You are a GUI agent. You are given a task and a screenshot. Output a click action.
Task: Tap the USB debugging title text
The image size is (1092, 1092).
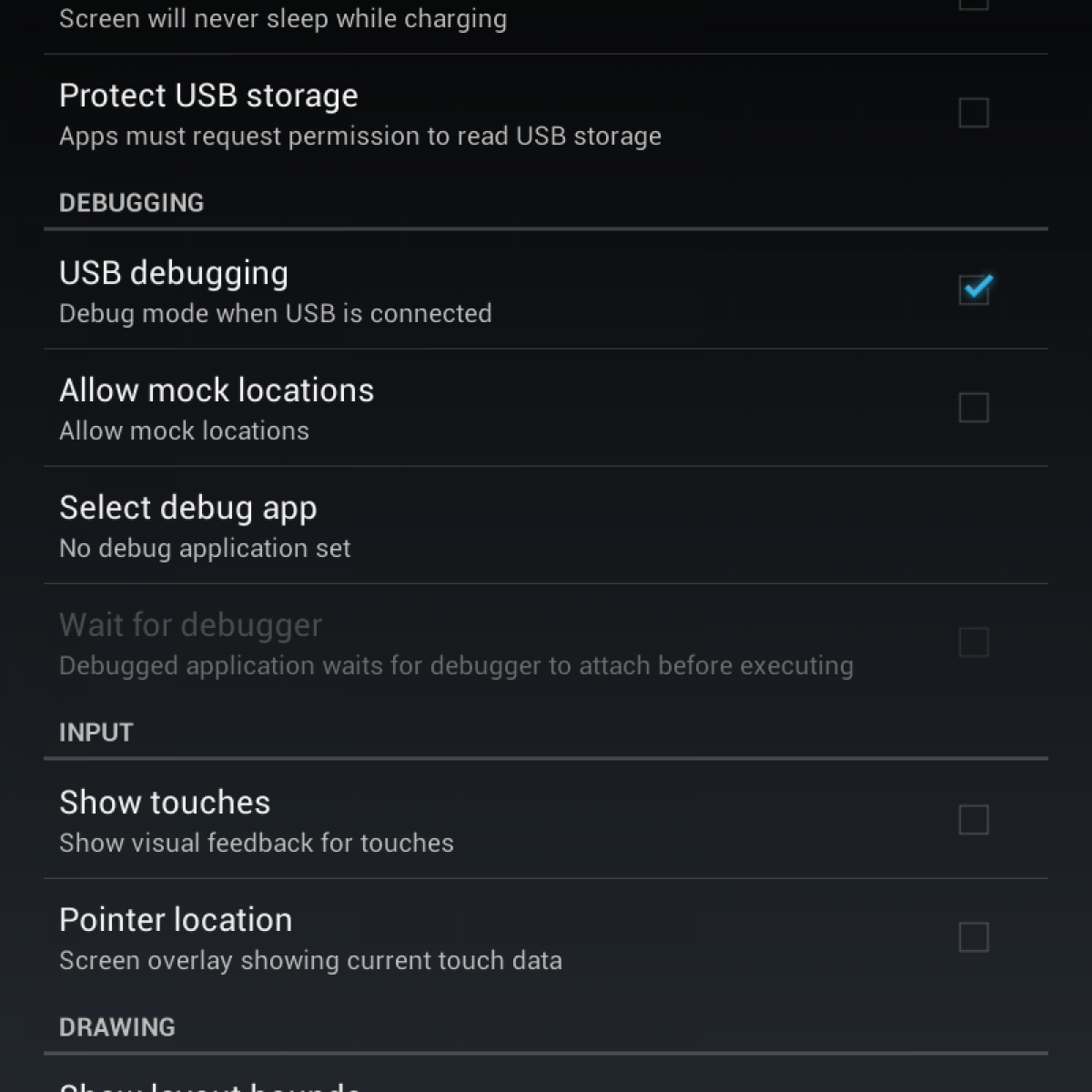[174, 273]
